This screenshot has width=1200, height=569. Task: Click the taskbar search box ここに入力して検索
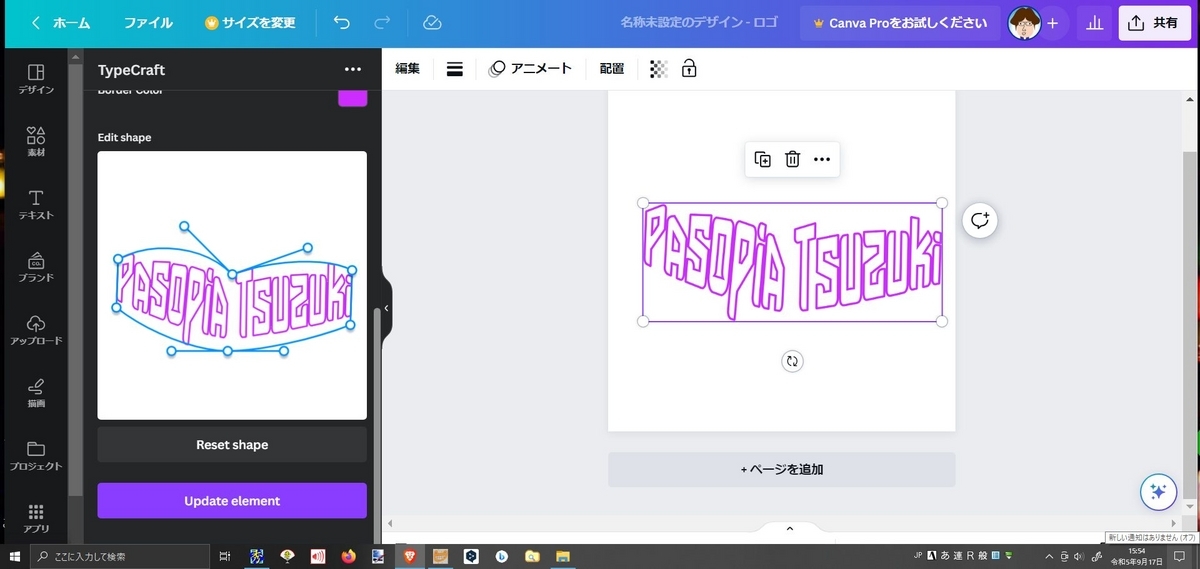pyautogui.click(x=120, y=556)
